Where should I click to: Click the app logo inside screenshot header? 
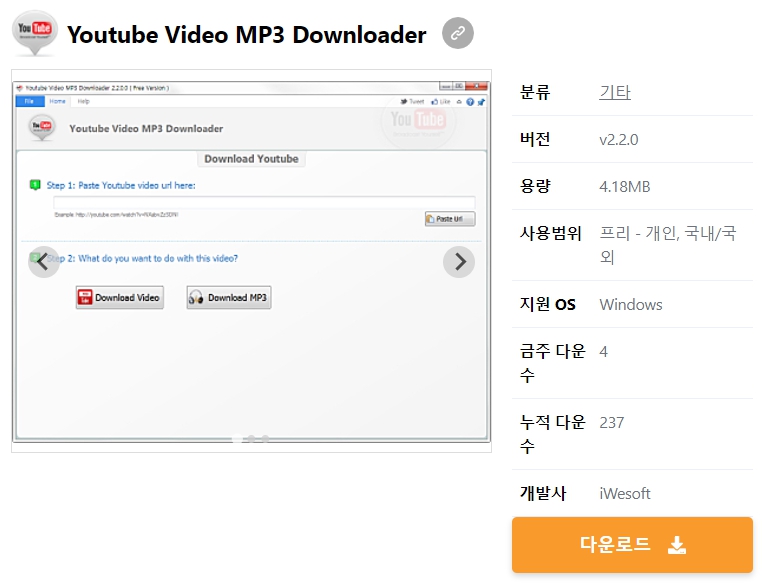[x=42, y=128]
